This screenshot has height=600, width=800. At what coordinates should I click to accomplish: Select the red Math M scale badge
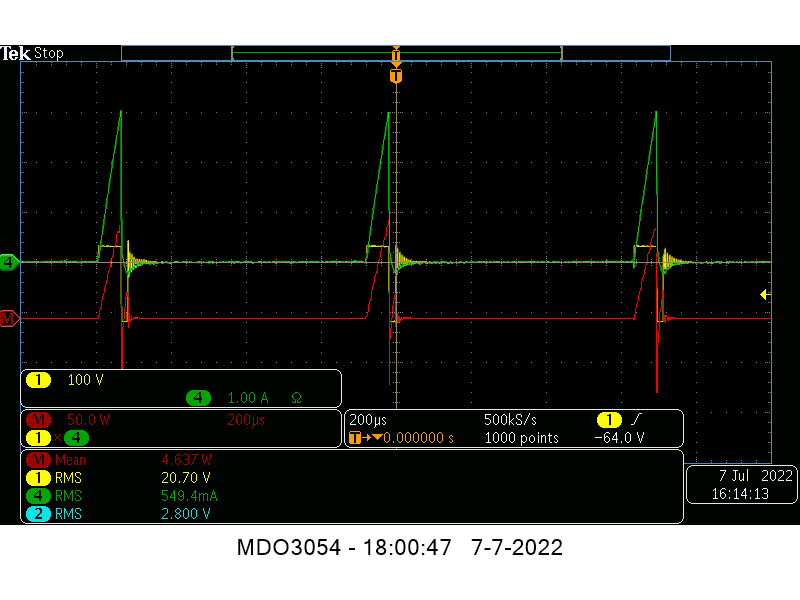37,420
